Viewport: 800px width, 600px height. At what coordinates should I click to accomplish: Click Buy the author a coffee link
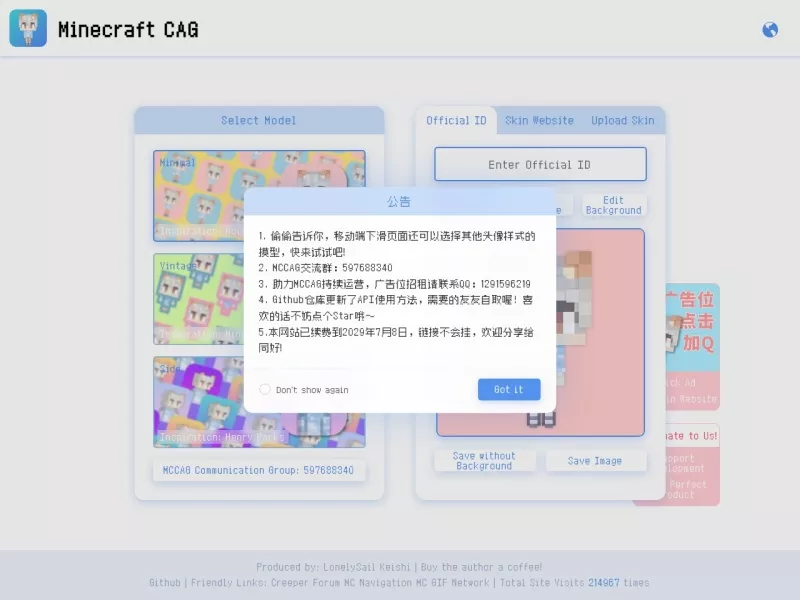481,567
